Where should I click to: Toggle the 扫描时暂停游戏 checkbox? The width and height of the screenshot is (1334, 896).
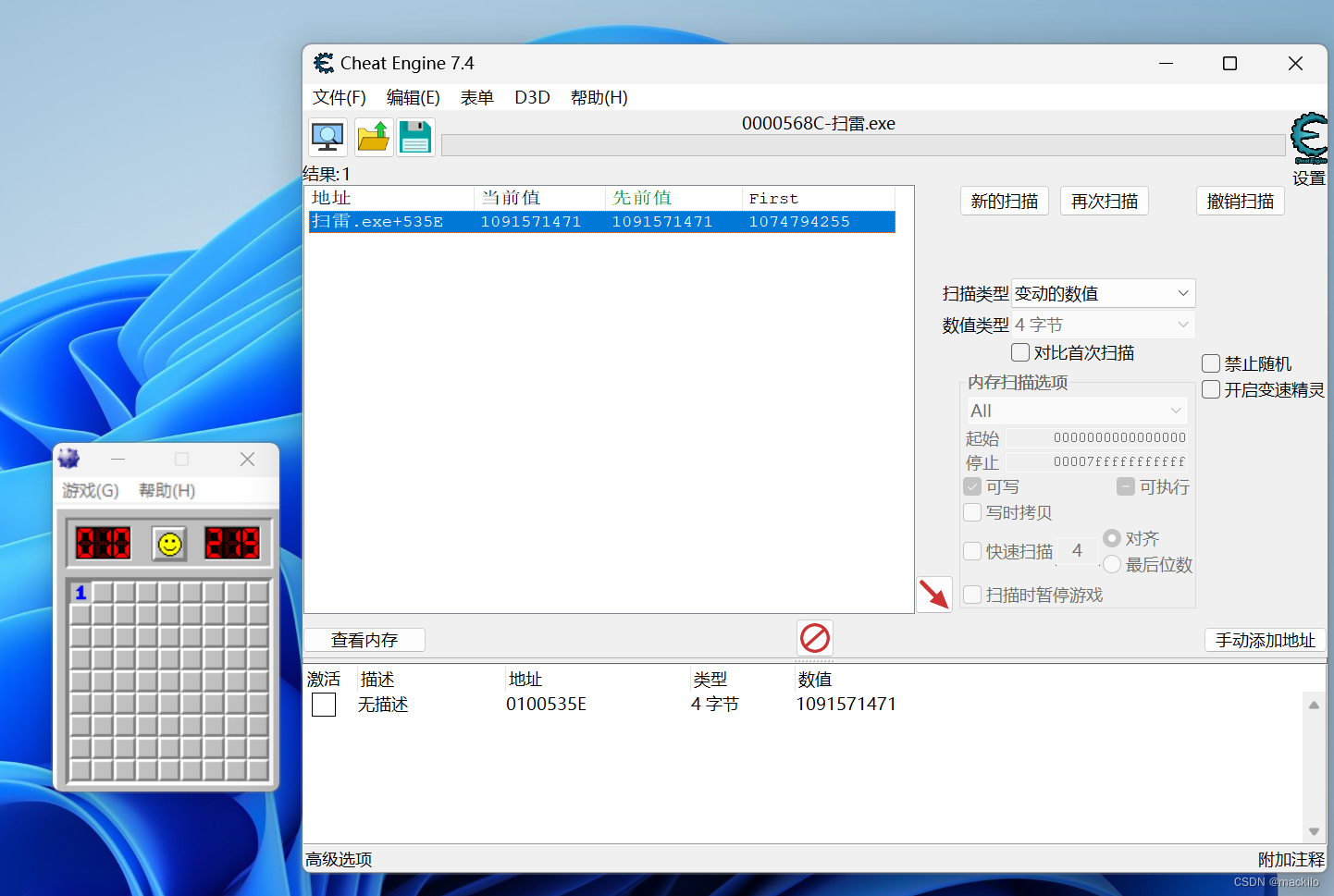(x=972, y=595)
